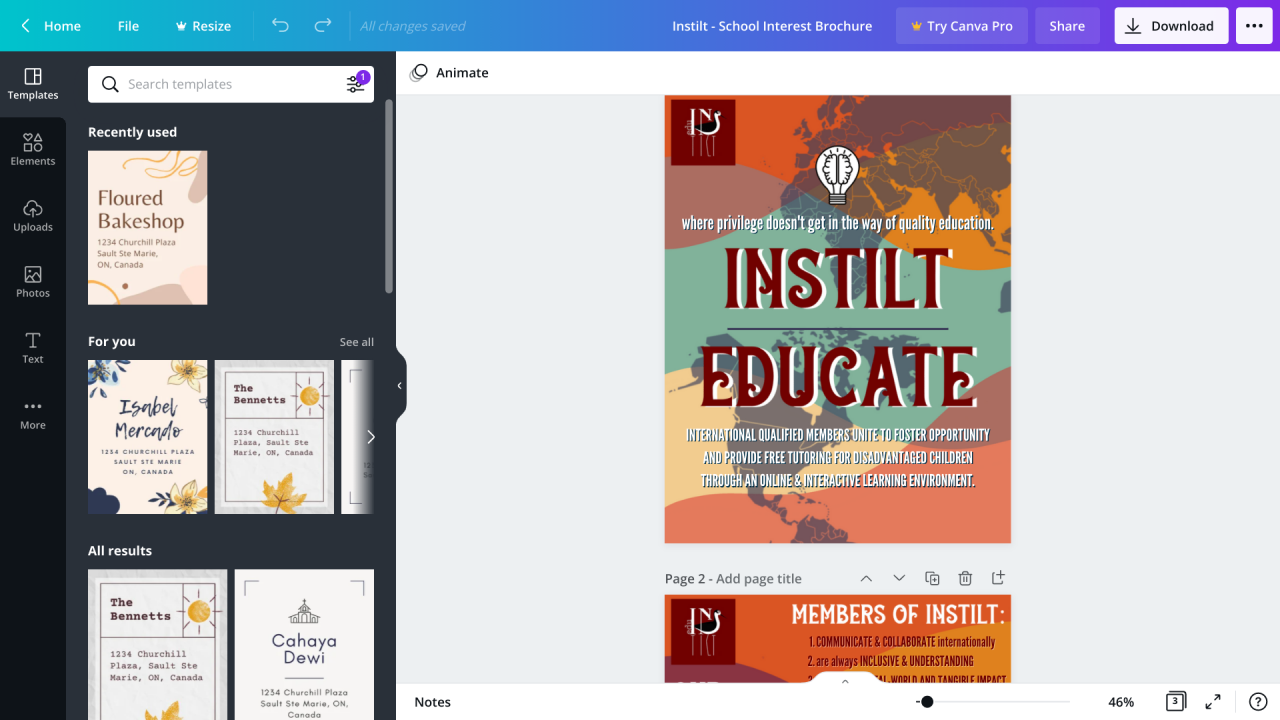Select the COMMUNICATE & COLLABORATE list line
This screenshot has width=1280, height=720.
[x=902, y=642]
